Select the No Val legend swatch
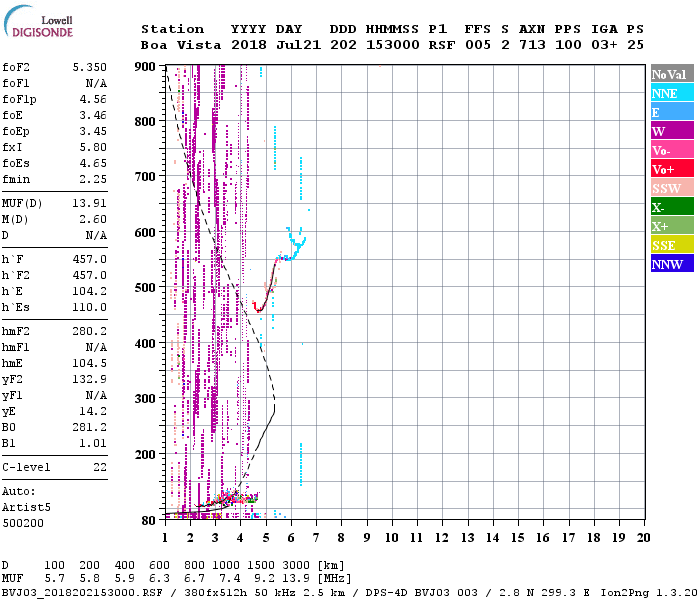The height and width of the screenshot is (600, 700). click(x=672, y=74)
